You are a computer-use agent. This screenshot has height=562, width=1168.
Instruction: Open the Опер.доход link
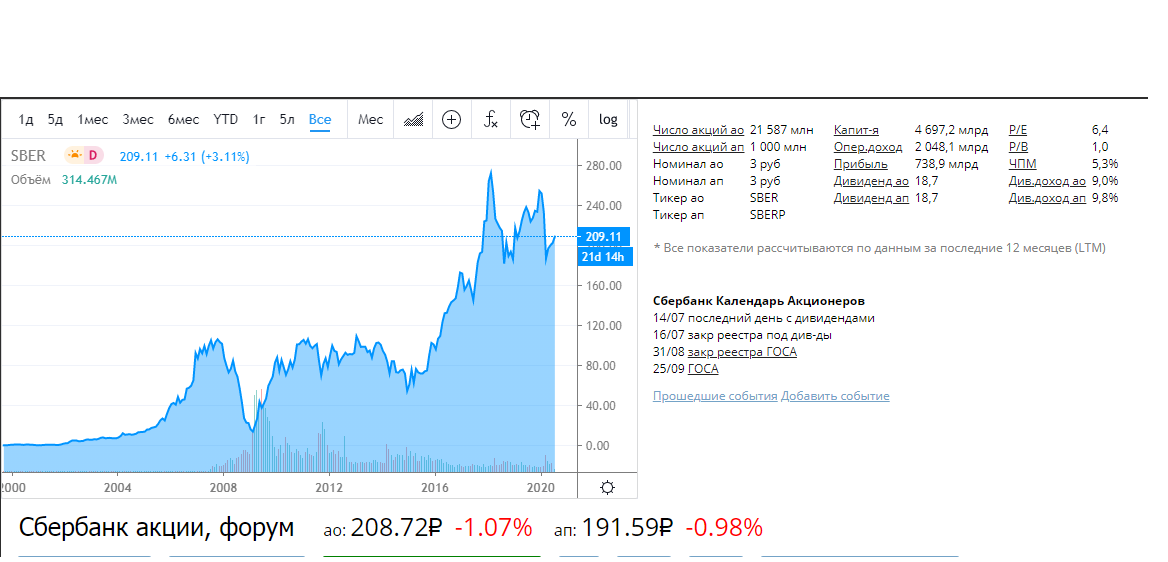tap(868, 147)
